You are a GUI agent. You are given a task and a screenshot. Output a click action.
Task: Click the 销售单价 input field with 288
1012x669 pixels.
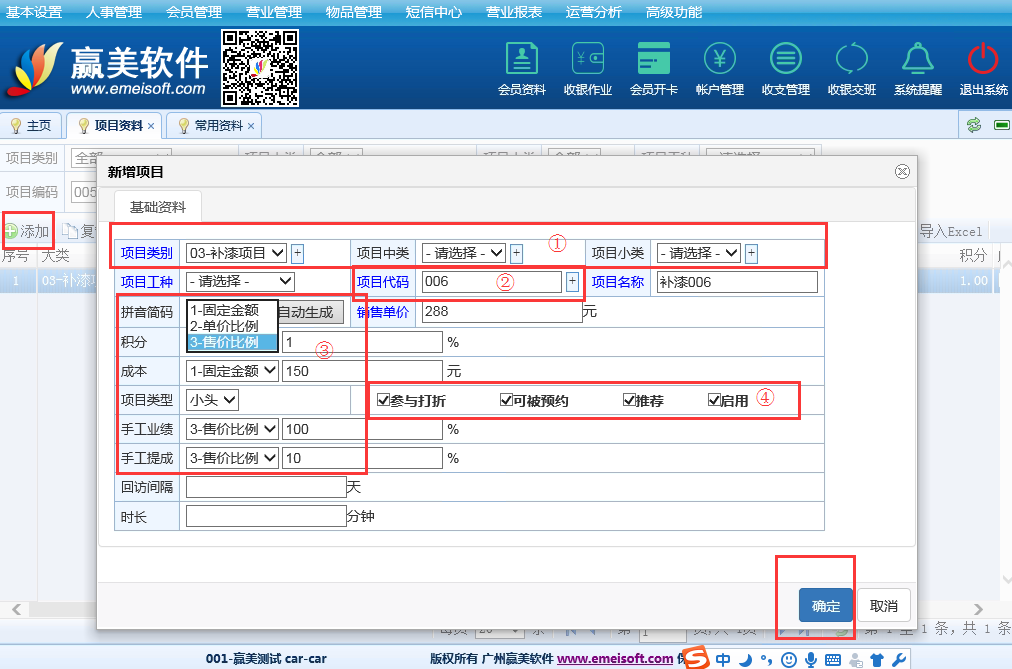(500, 312)
